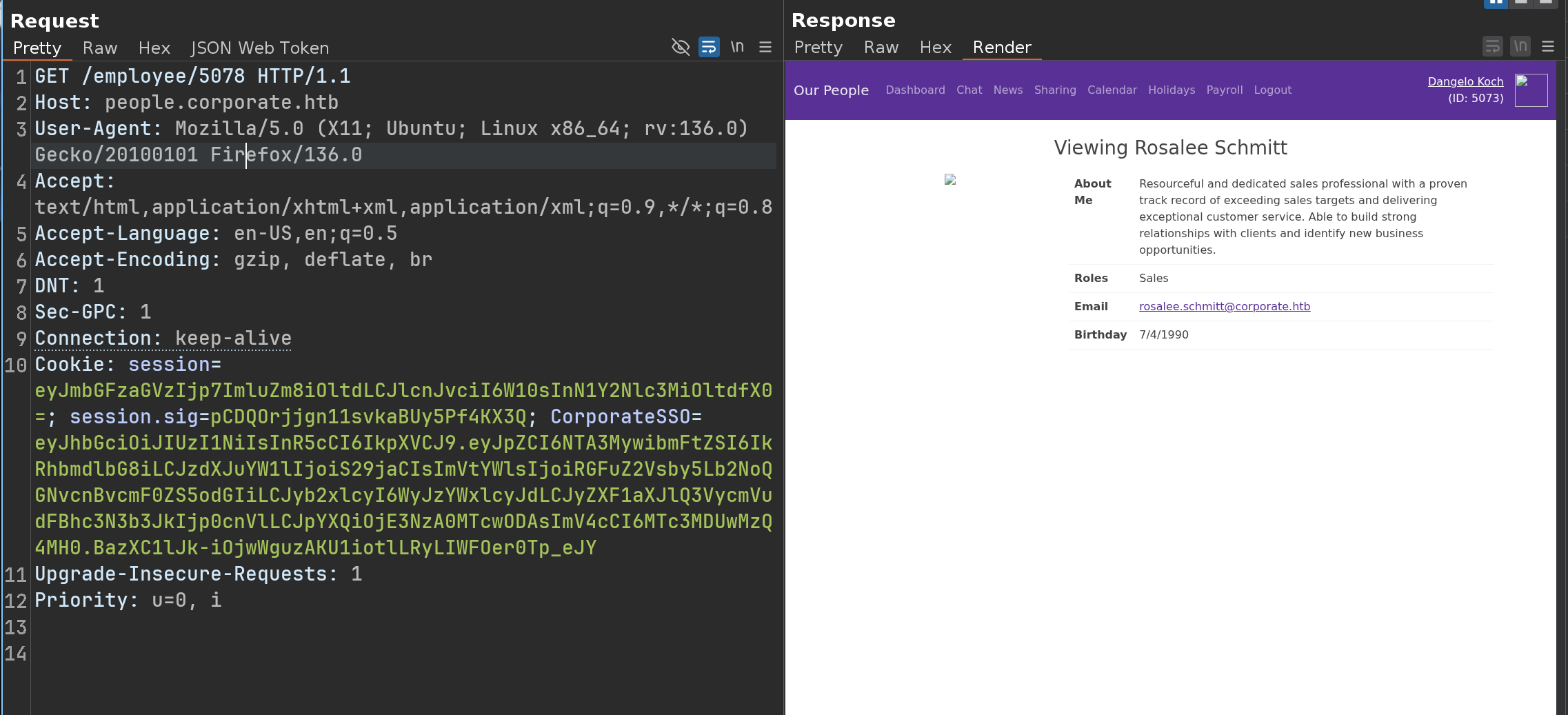Toggle word wrap in the Request panel
The height and width of the screenshot is (715, 1568).
click(708, 47)
